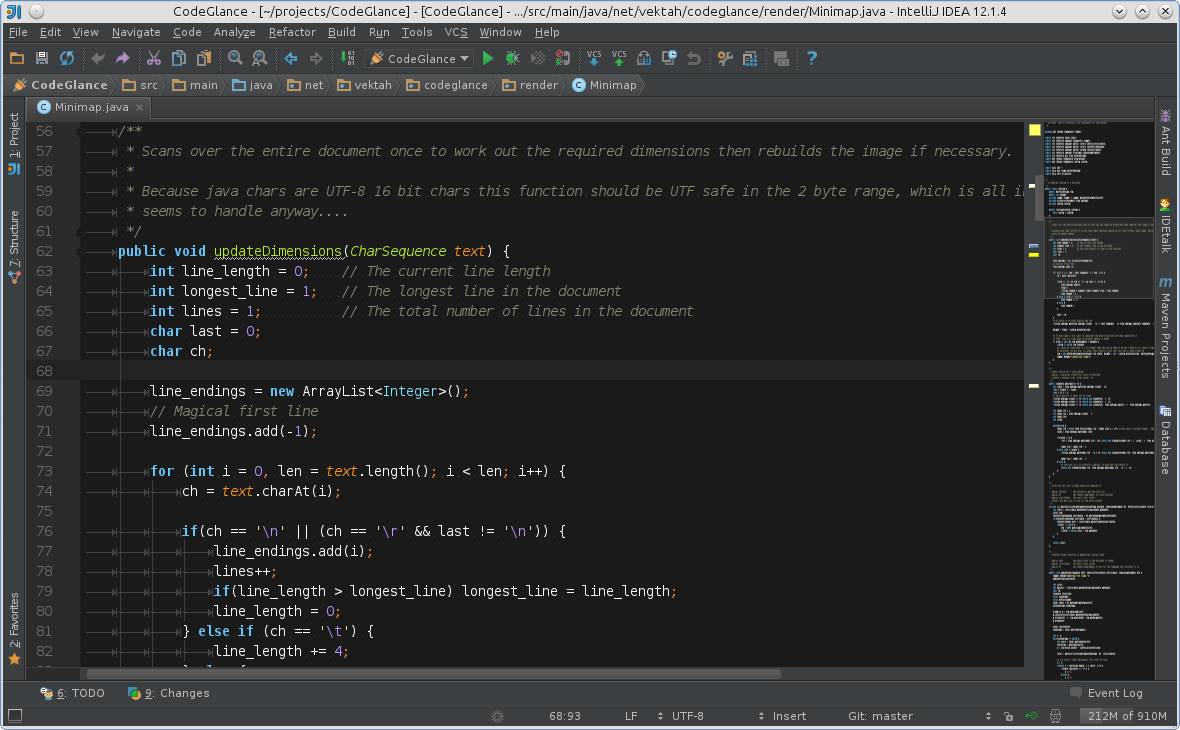
Task: Open Help via the question mark icon
Action: (811, 58)
